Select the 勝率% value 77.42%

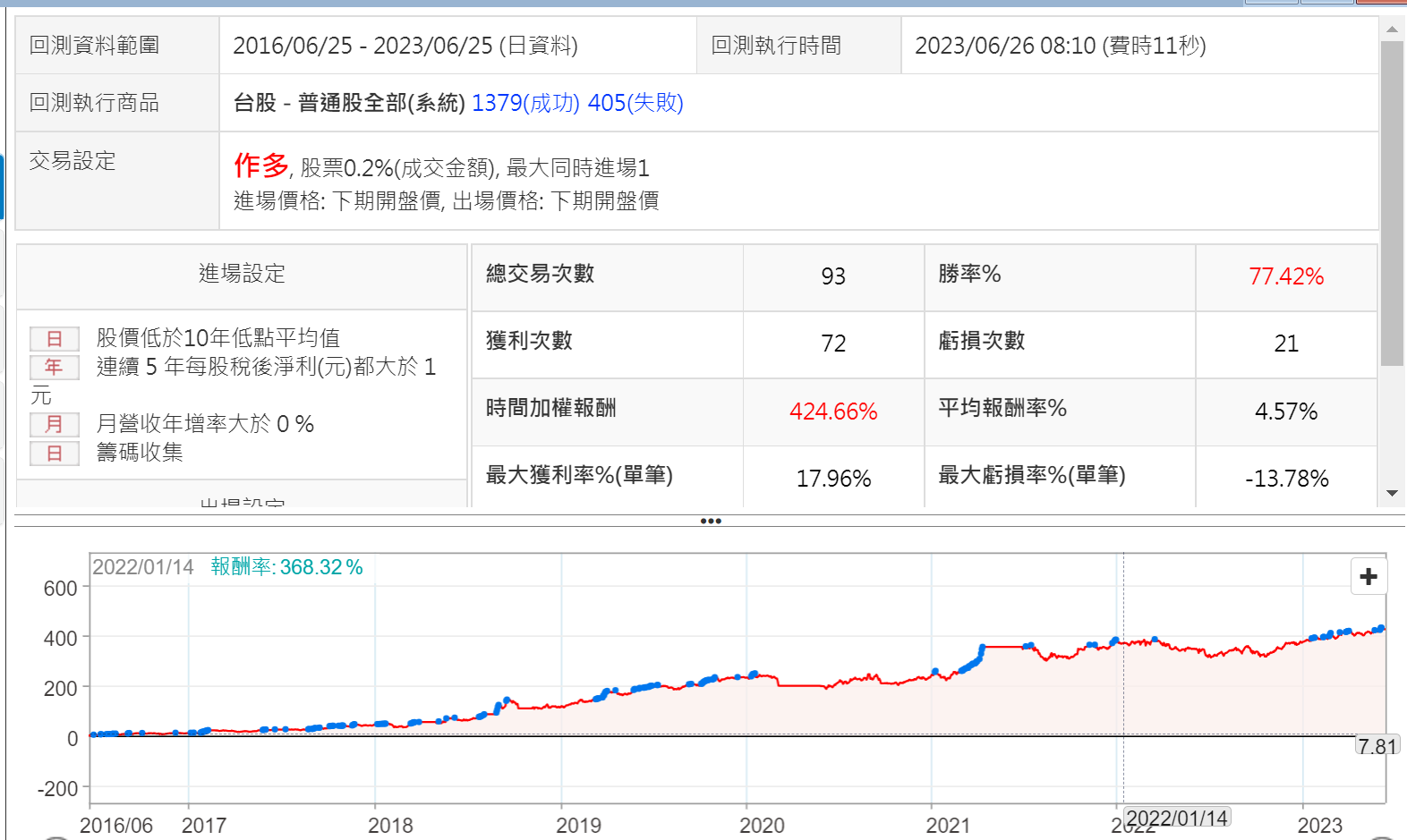click(1285, 276)
